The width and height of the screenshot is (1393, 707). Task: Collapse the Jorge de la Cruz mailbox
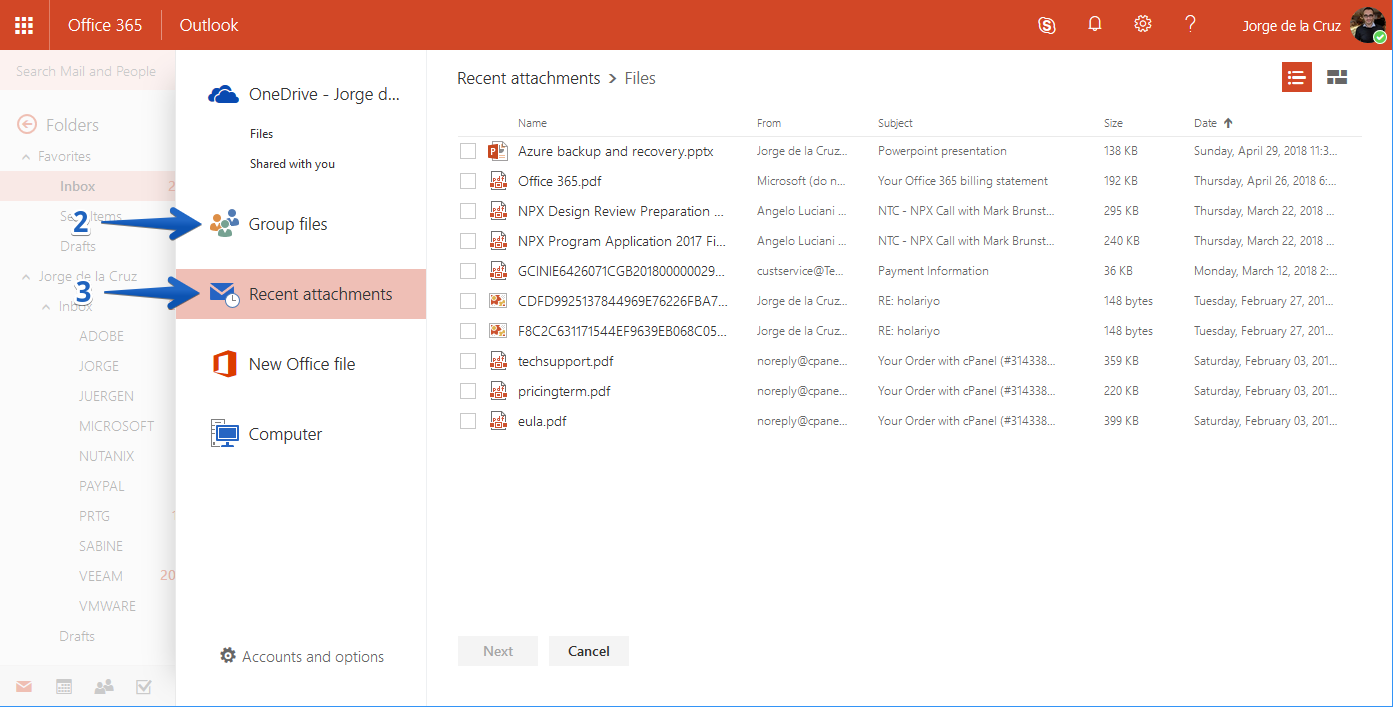click(27, 276)
